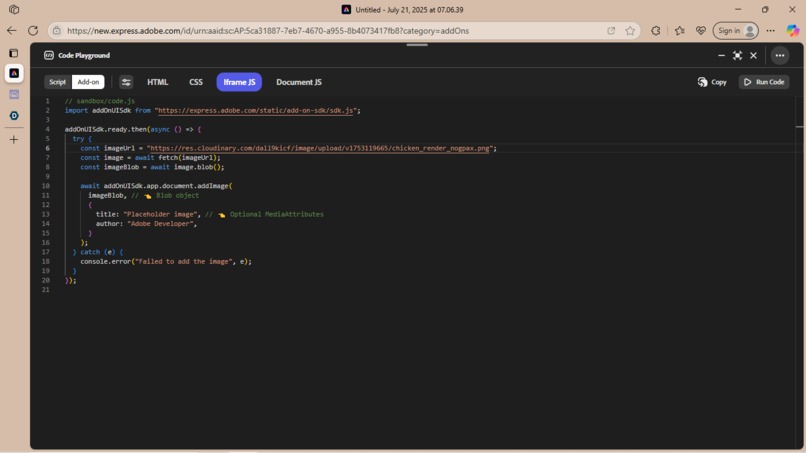This screenshot has width=806, height=453.
Task: Click the browser address bar URL
Action: click(x=268, y=30)
